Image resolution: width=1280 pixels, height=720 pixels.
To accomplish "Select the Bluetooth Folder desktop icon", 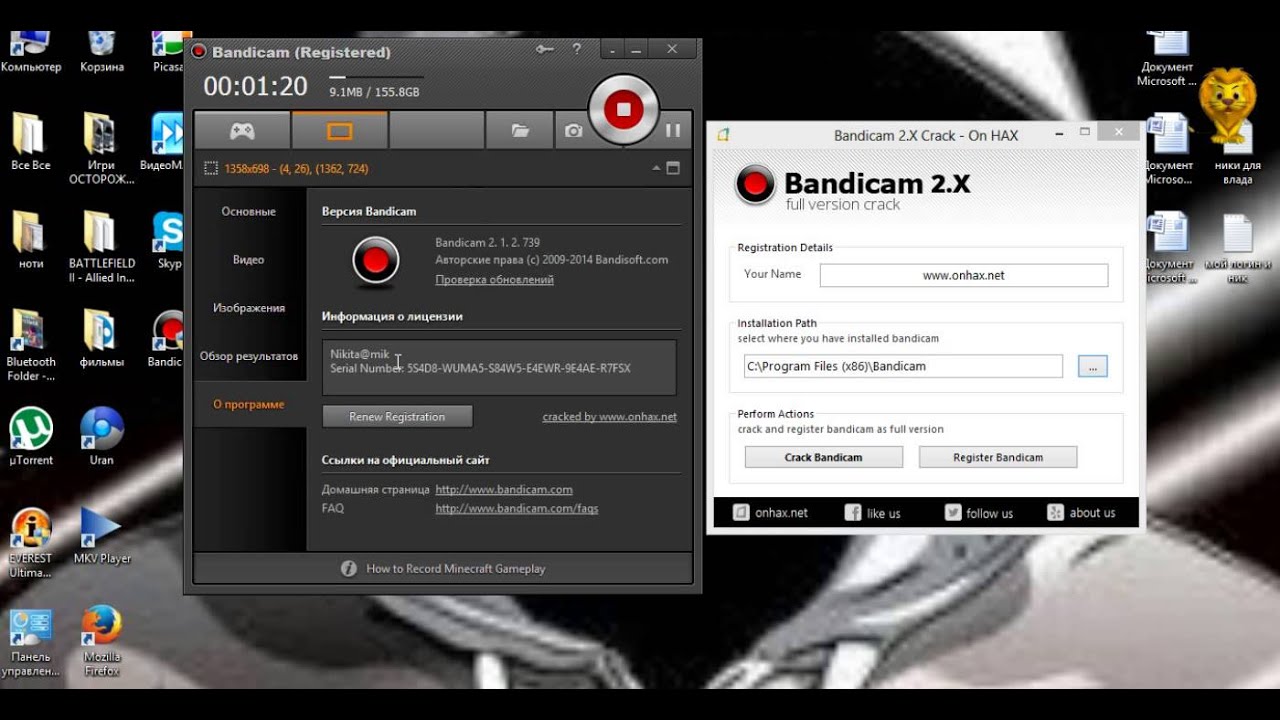I will (x=31, y=346).
